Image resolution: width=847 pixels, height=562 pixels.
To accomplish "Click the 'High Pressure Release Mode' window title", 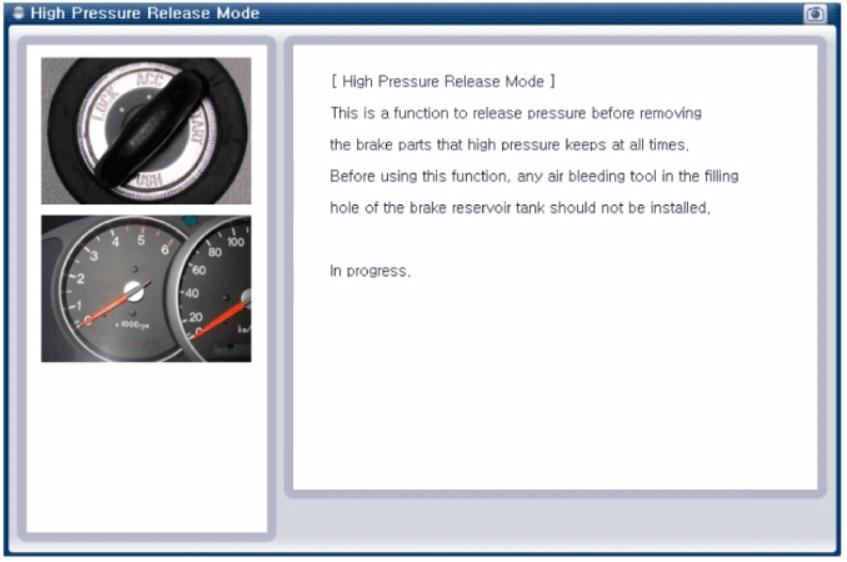I will pos(145,13).
